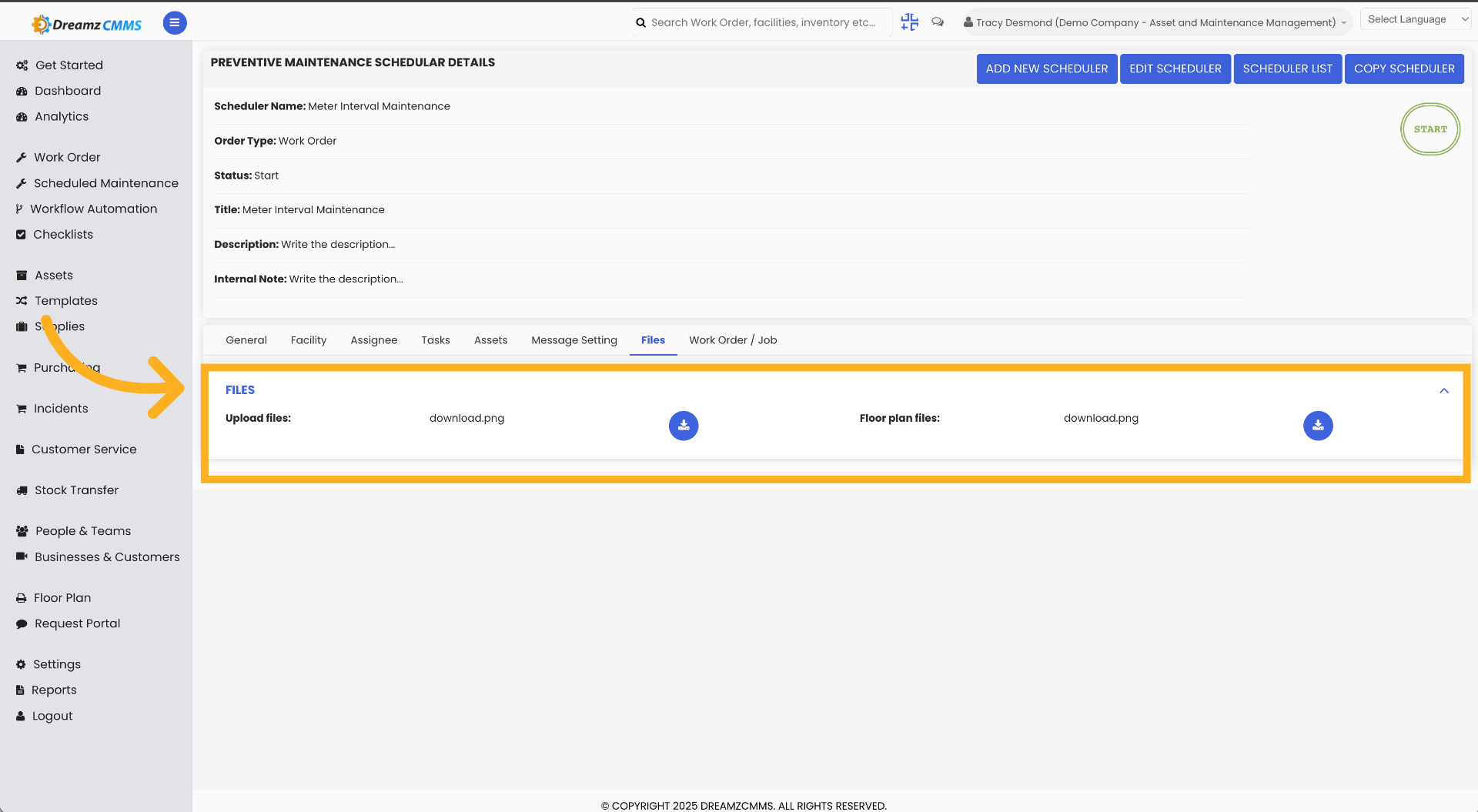The height and width of the screenshot is (812, 1478).
Task: Open the chat messages icon
Action: (938, 22)
